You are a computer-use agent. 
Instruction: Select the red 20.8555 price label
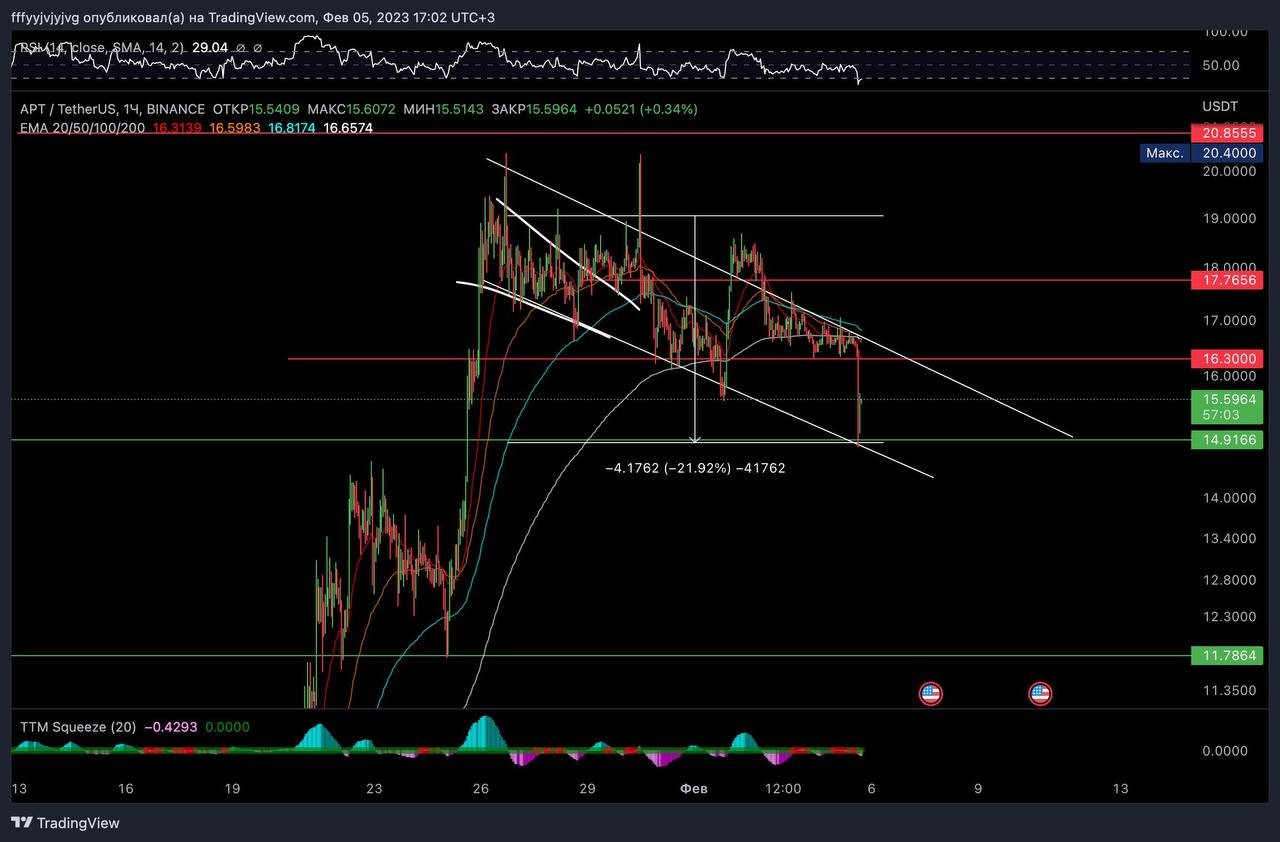point(1228,133)
